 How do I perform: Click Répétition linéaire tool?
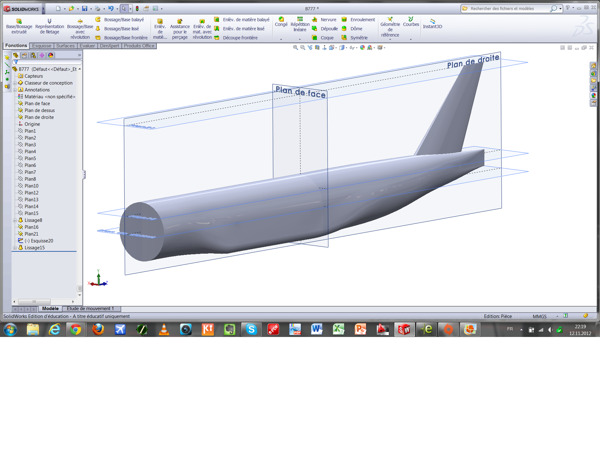click(x=300, y=24)
